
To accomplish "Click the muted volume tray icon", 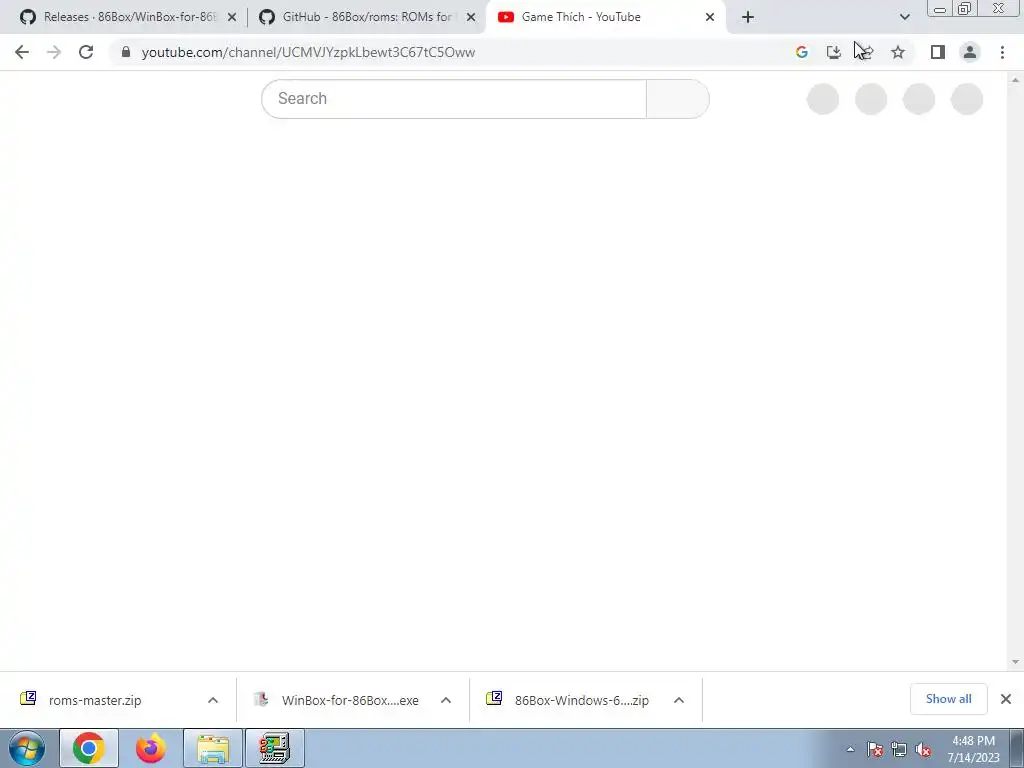I will pyautogui.click(x=923, y=750).
